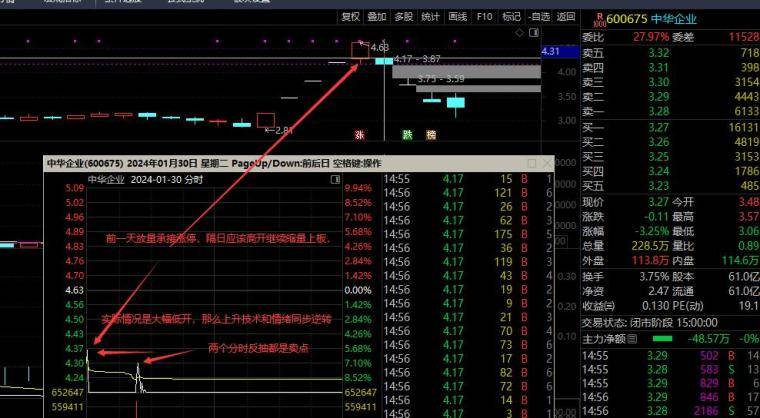This screenshot has width=760, height=418.
Task: Select the 买一 row price 3.27
Action: pos(659,128)
